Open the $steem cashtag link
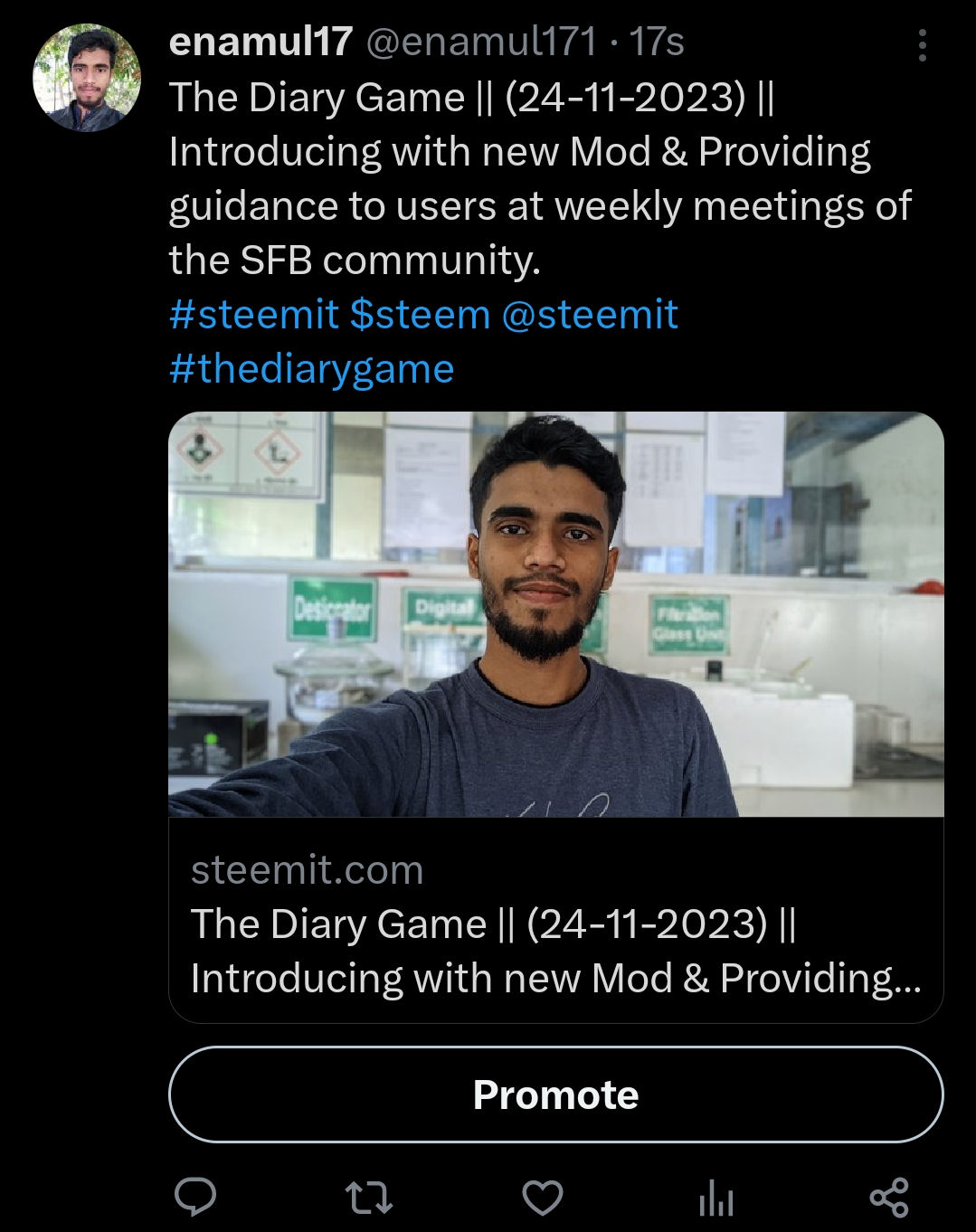976x1232 pixels. (420, 315)
